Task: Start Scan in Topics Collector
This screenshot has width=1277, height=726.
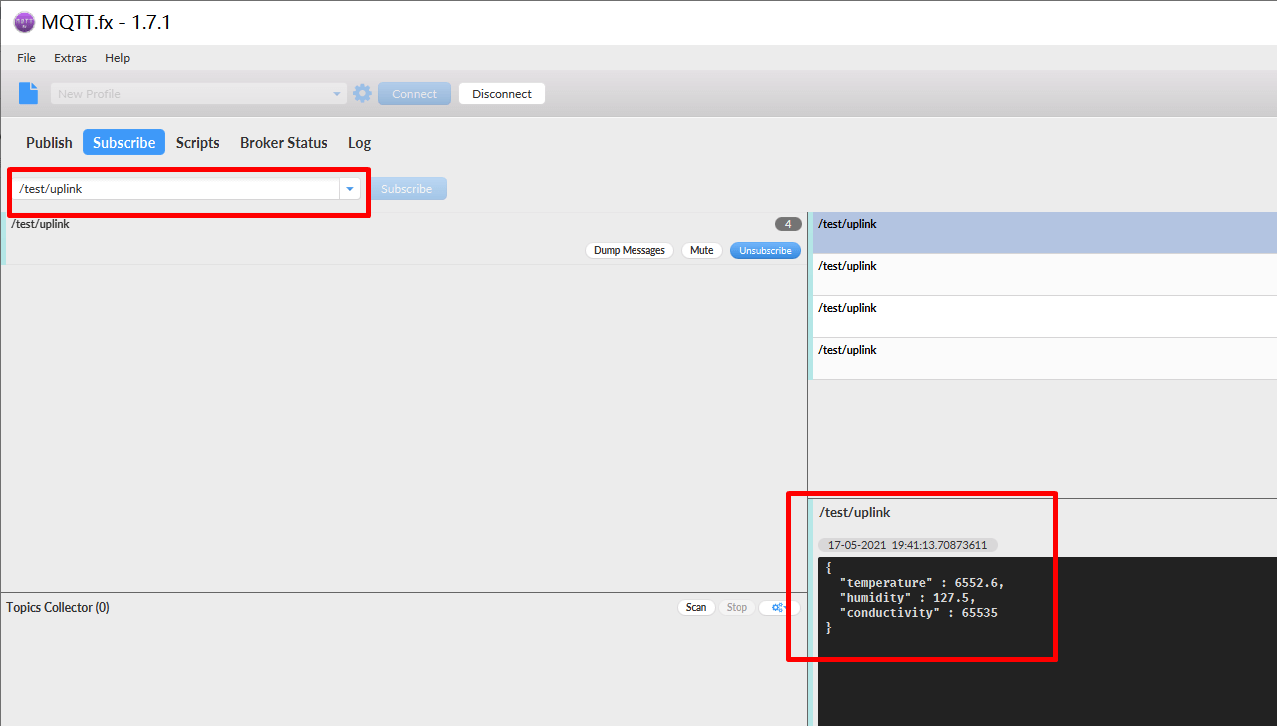Action: click(695, 607)
